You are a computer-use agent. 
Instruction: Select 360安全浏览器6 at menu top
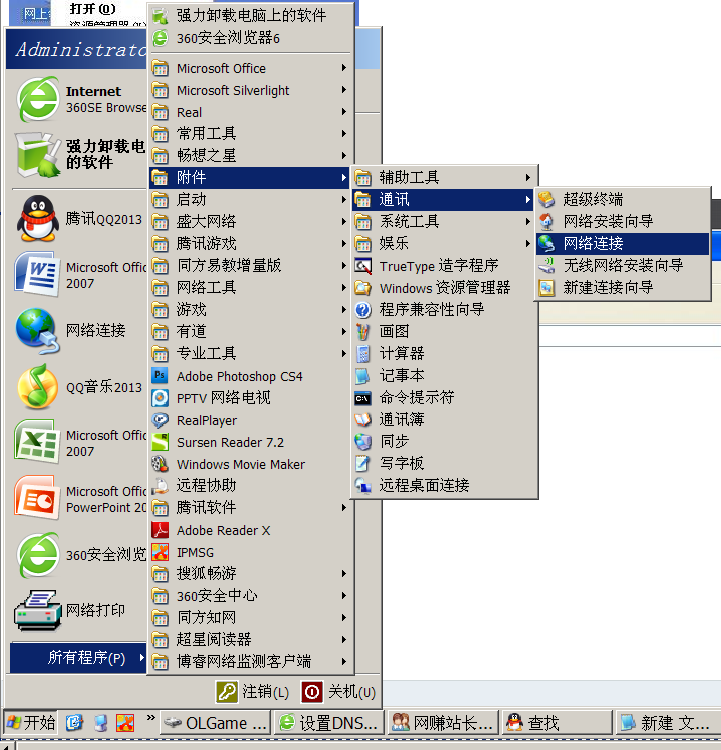[250, 38]
